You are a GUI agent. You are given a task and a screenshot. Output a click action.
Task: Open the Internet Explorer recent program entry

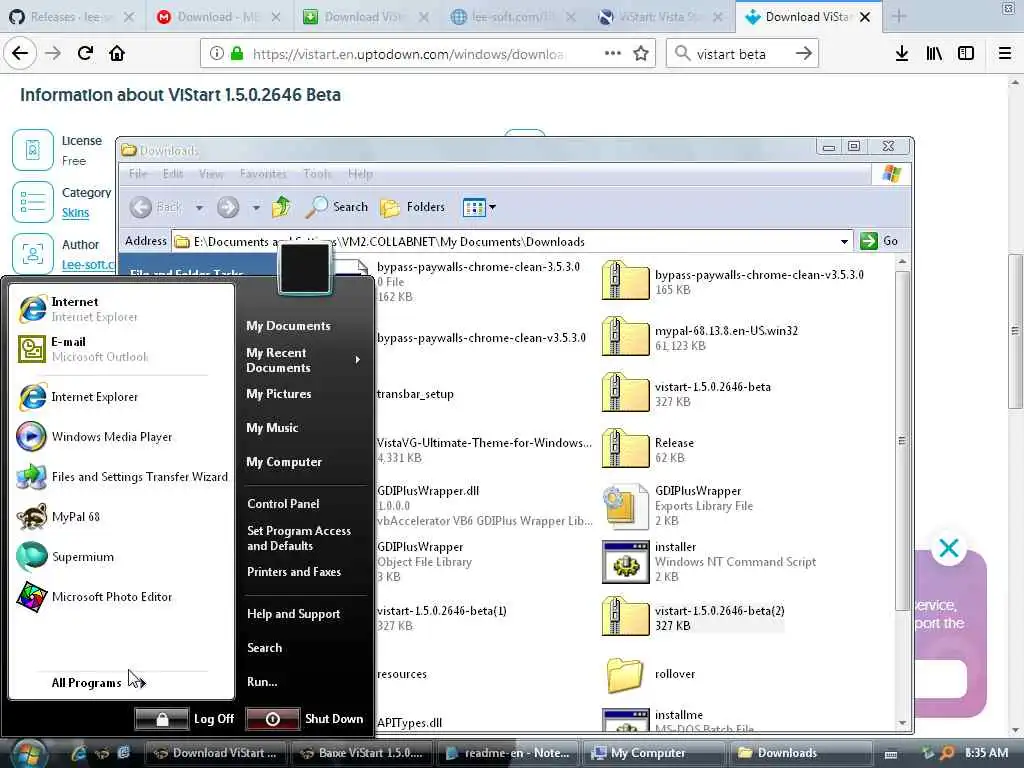[78, 396]
